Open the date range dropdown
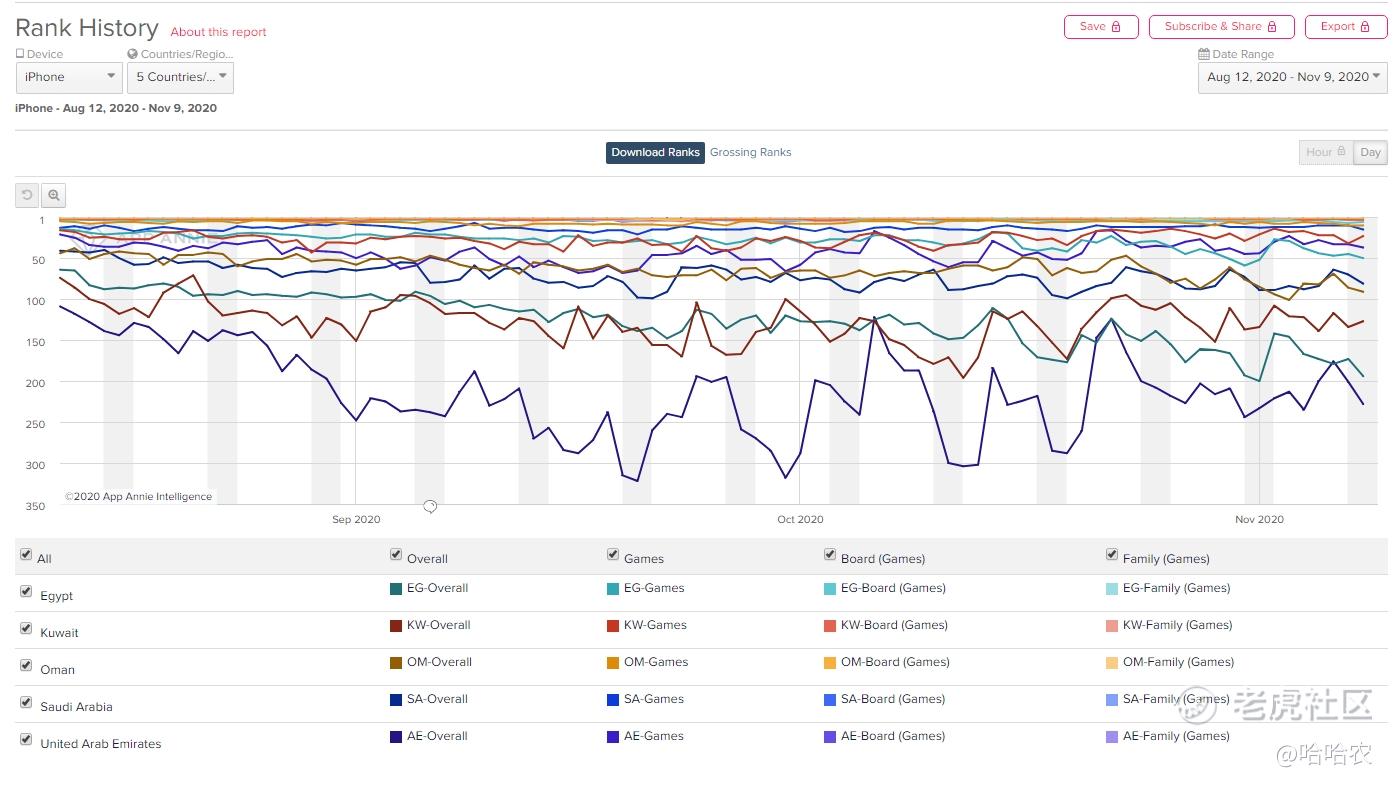 coord(1293,77)
